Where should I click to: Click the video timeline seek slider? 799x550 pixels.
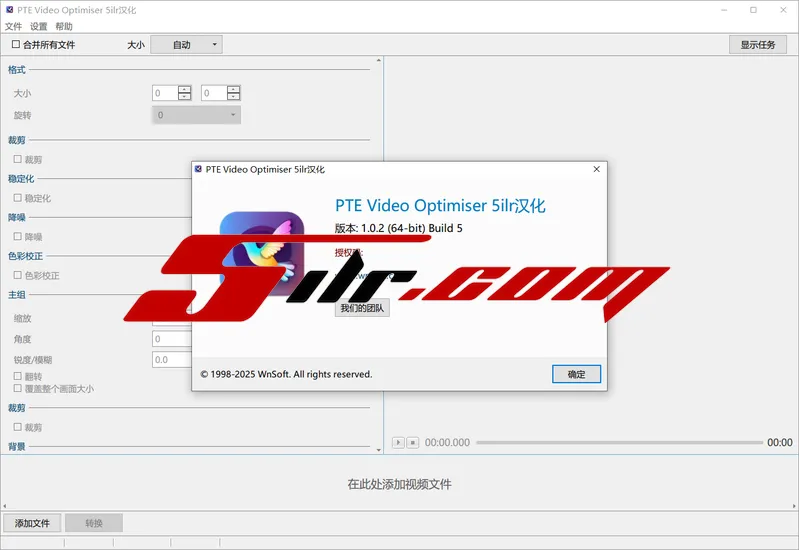coord(619,442)
